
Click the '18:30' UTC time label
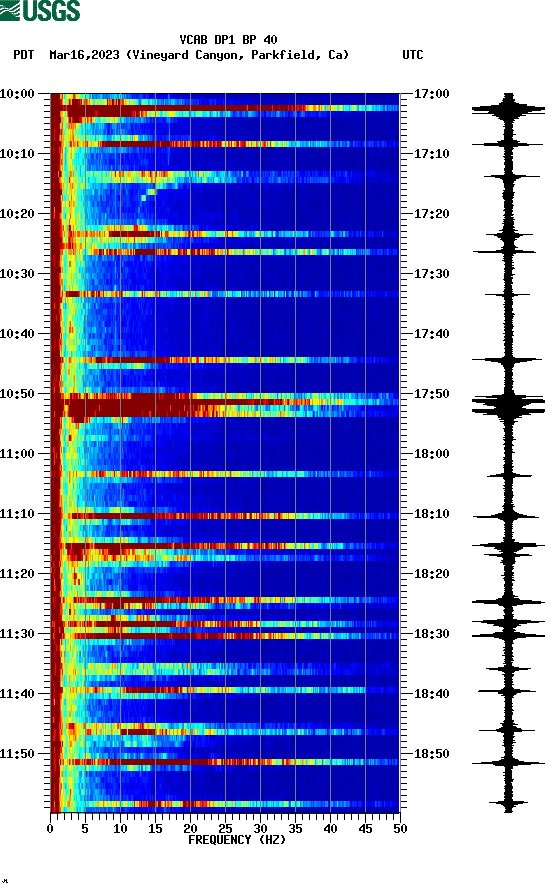point(431,634)
